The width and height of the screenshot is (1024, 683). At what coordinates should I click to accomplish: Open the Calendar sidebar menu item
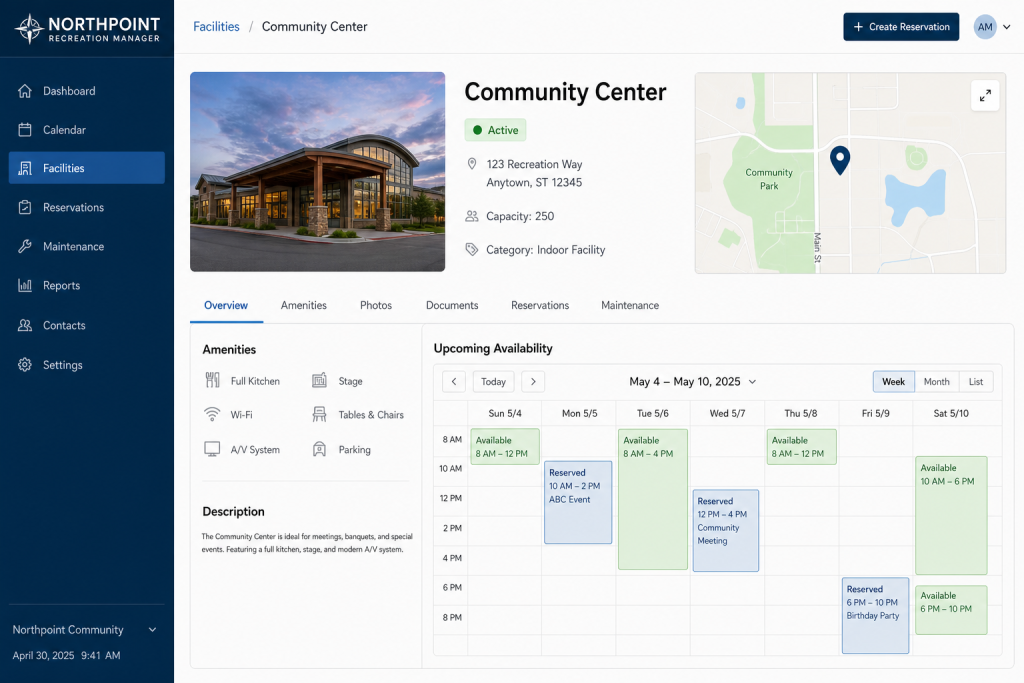87,130
